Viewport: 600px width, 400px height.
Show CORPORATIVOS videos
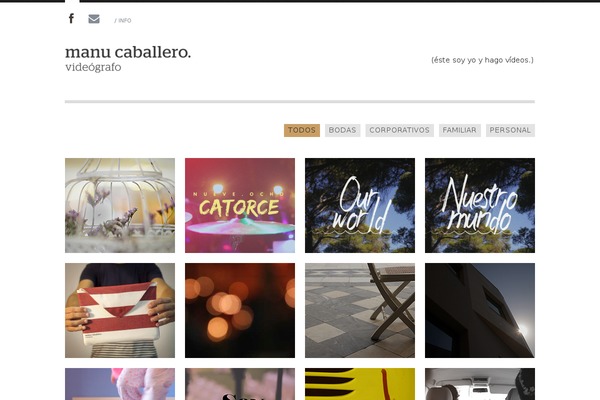pyautogui.click(x=399, y=130)
